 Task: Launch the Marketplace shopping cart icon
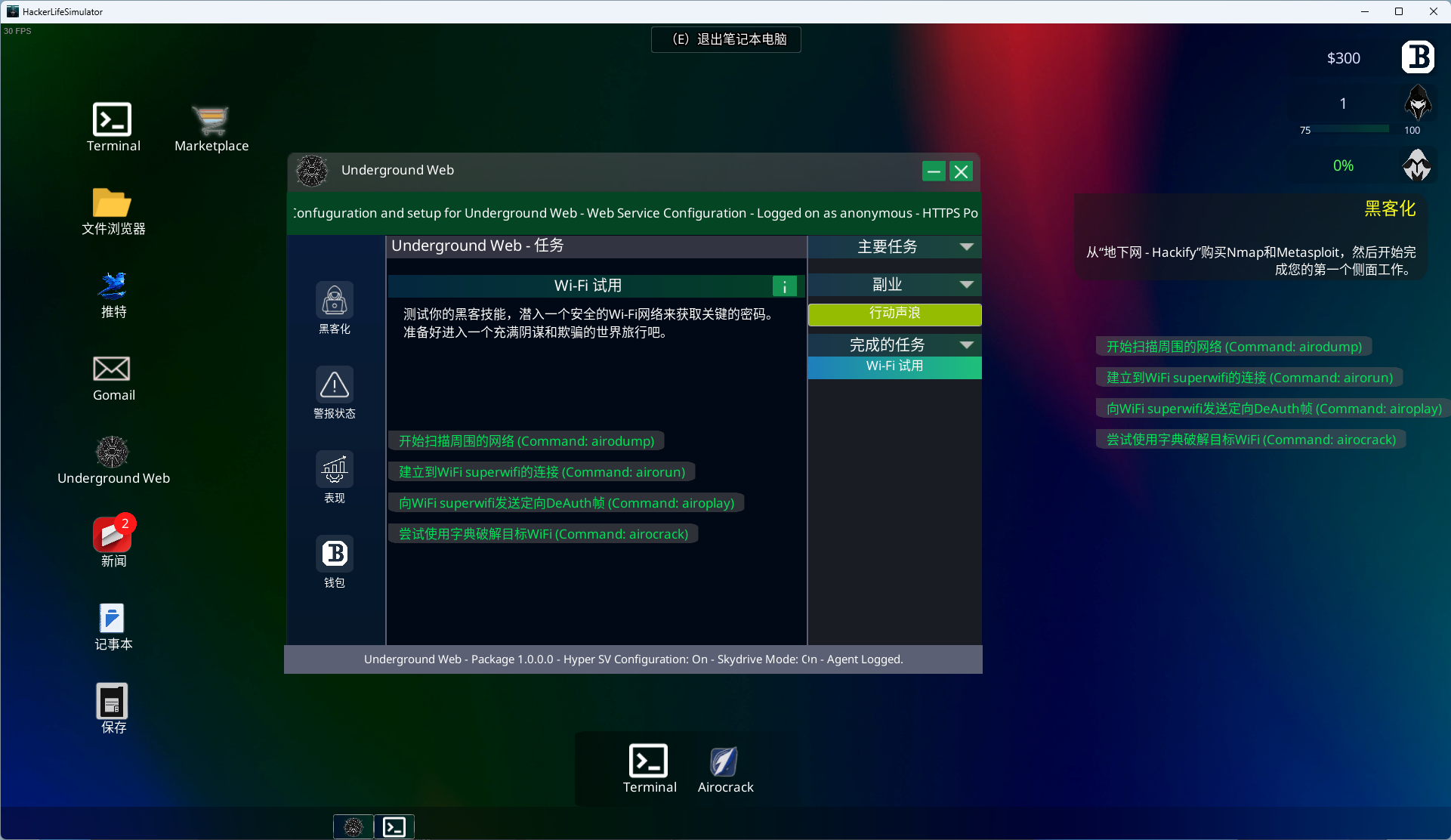[211, 120]
